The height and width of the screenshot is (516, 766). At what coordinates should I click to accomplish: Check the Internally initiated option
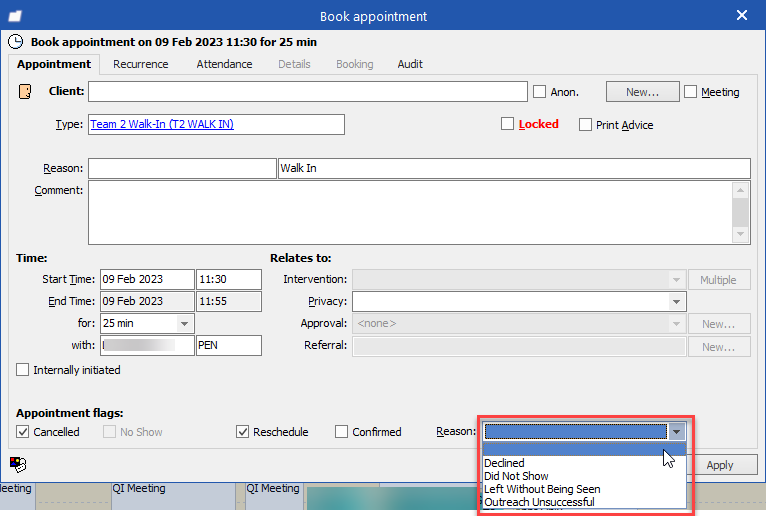(x=23, y=370)
